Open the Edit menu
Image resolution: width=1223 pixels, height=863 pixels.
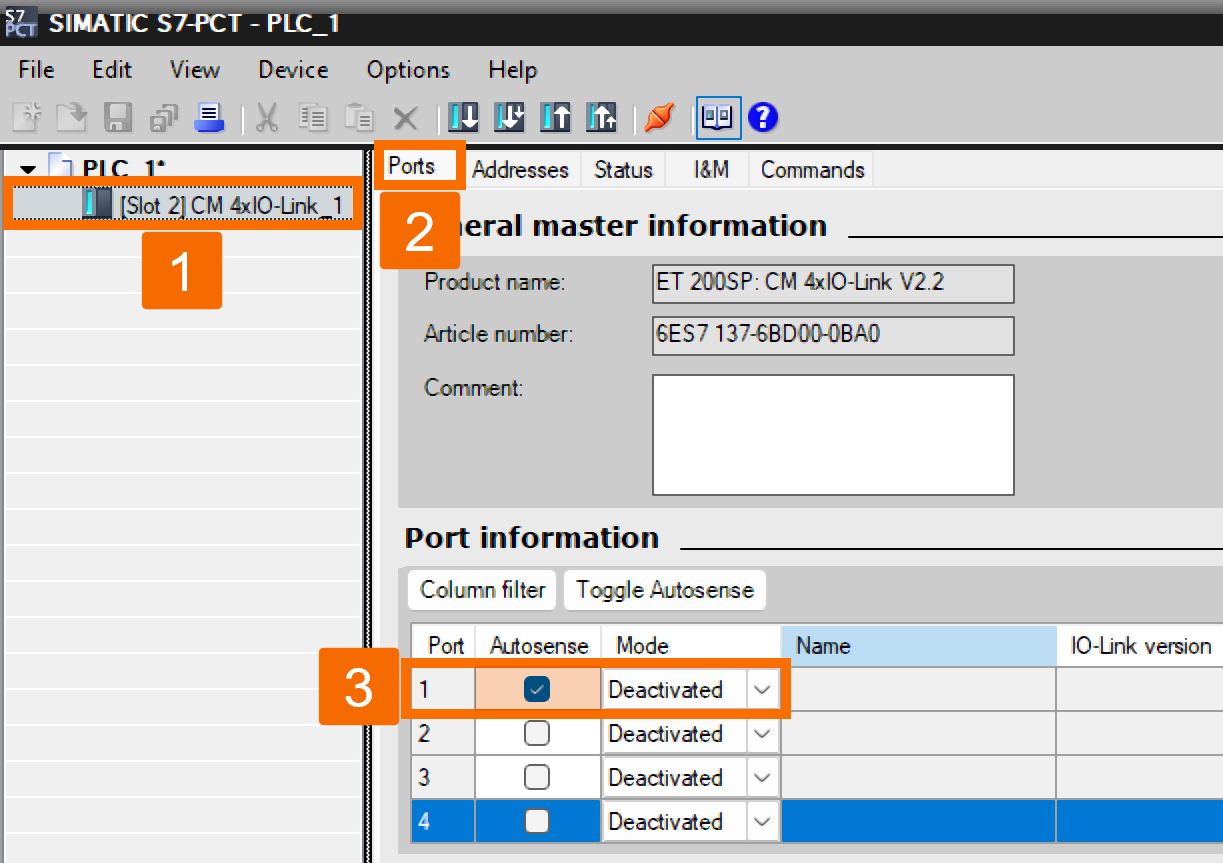(112, 70)
